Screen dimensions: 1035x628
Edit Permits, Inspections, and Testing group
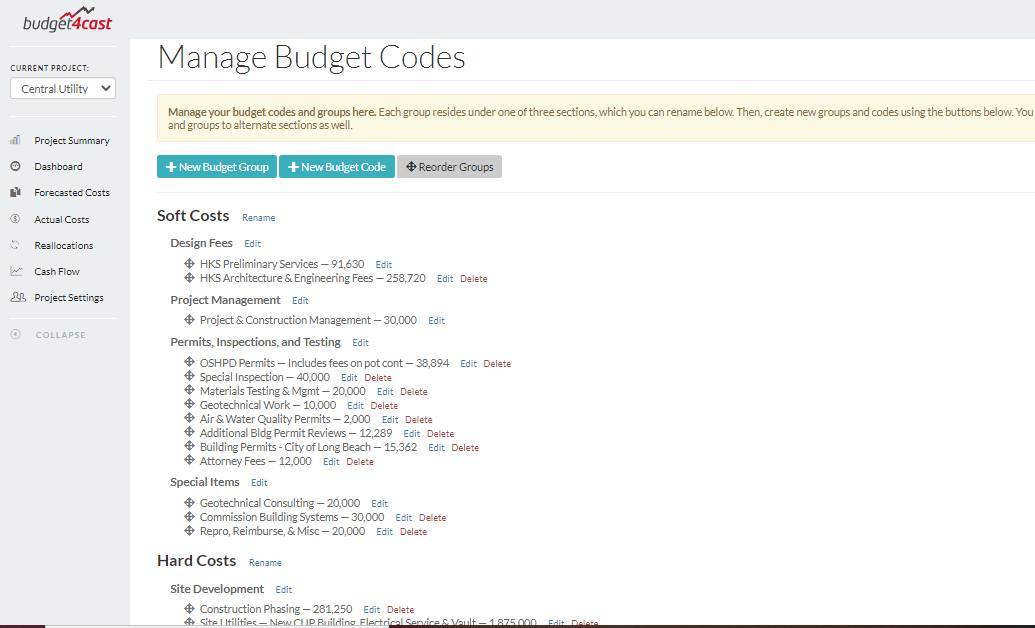pyautogui.click(x=360, y=343)
